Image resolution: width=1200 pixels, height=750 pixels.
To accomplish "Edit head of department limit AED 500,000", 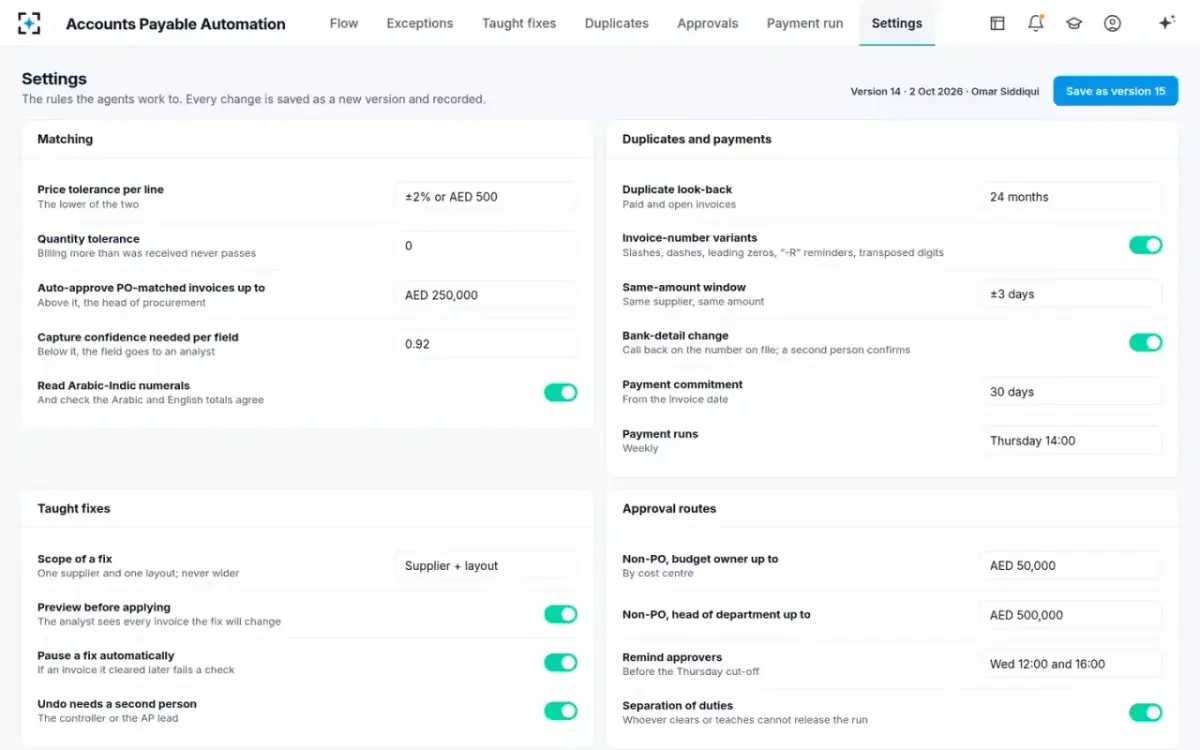I will (1071, 615).
